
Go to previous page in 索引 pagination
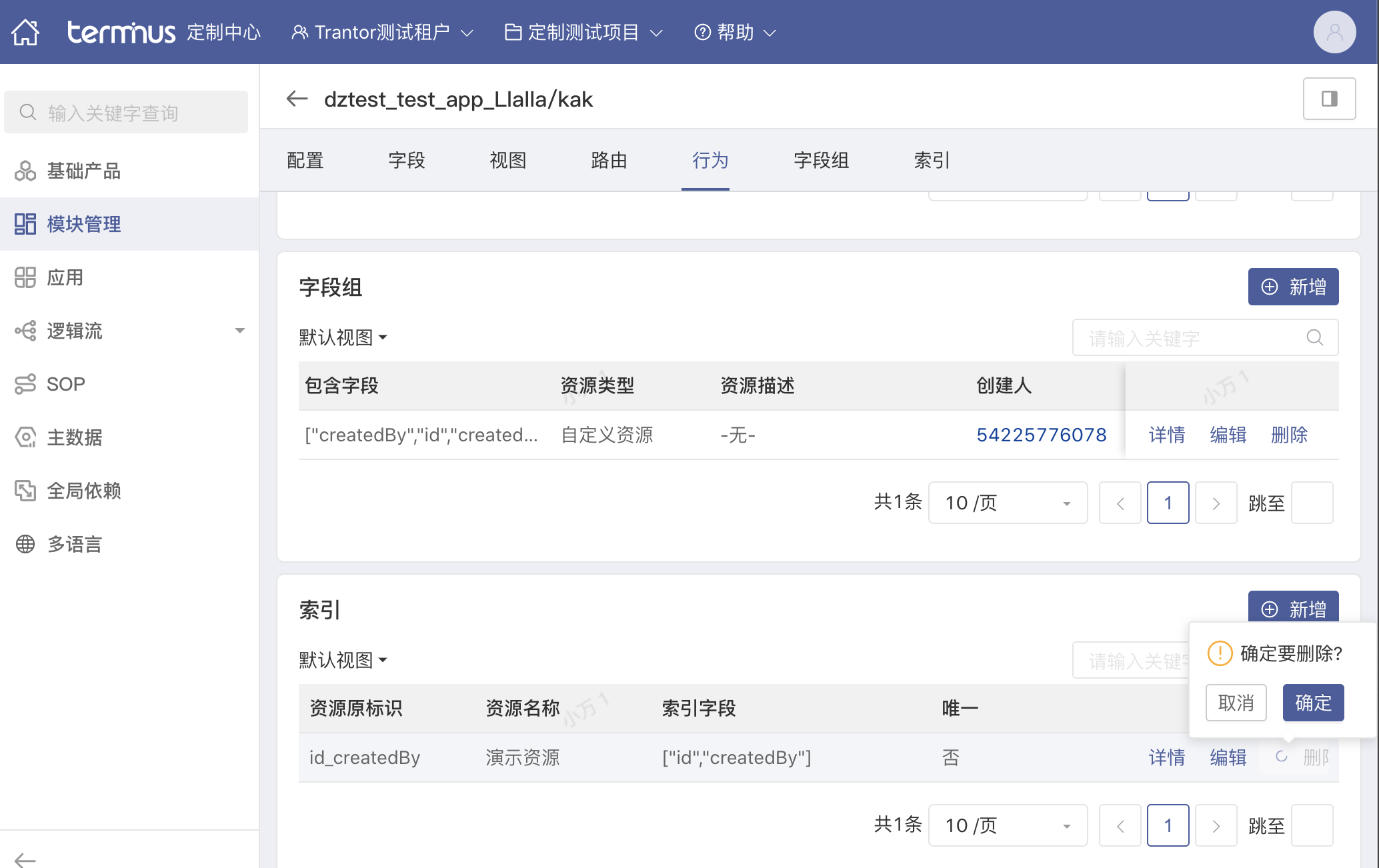coord(1120,825)
